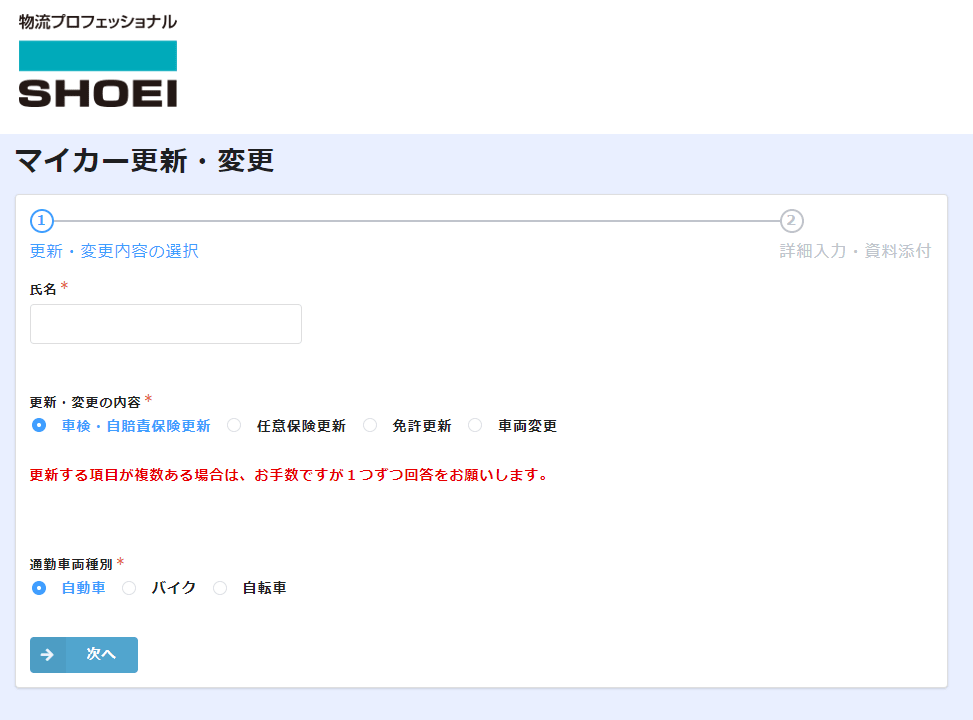Click the arrow icon on 次へ button

(x=47, y=655)
